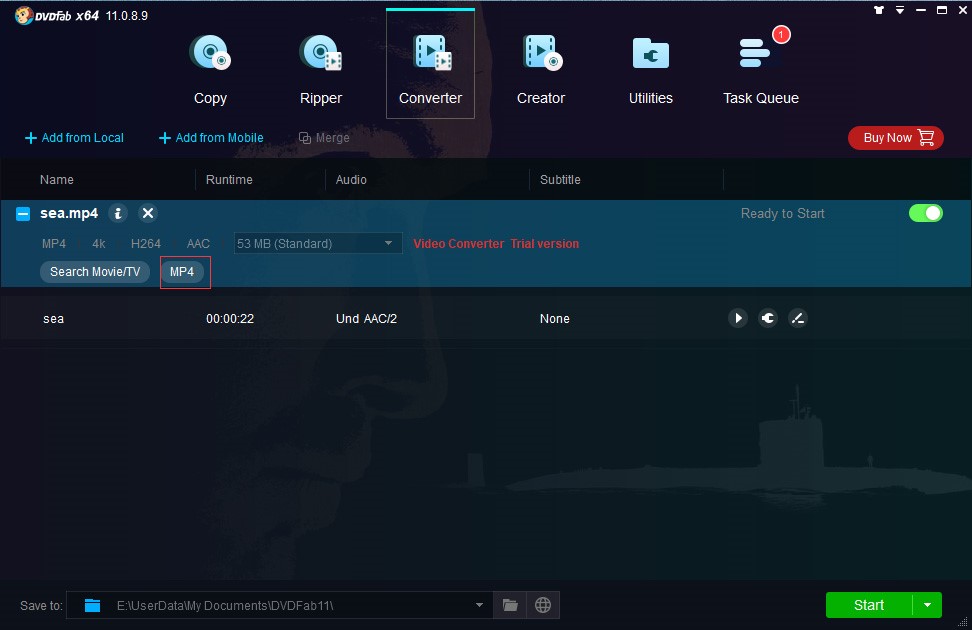Open the Creator module
Viewport: 972px width, 630px height.
pyautogui.click(x=541, y=69)
